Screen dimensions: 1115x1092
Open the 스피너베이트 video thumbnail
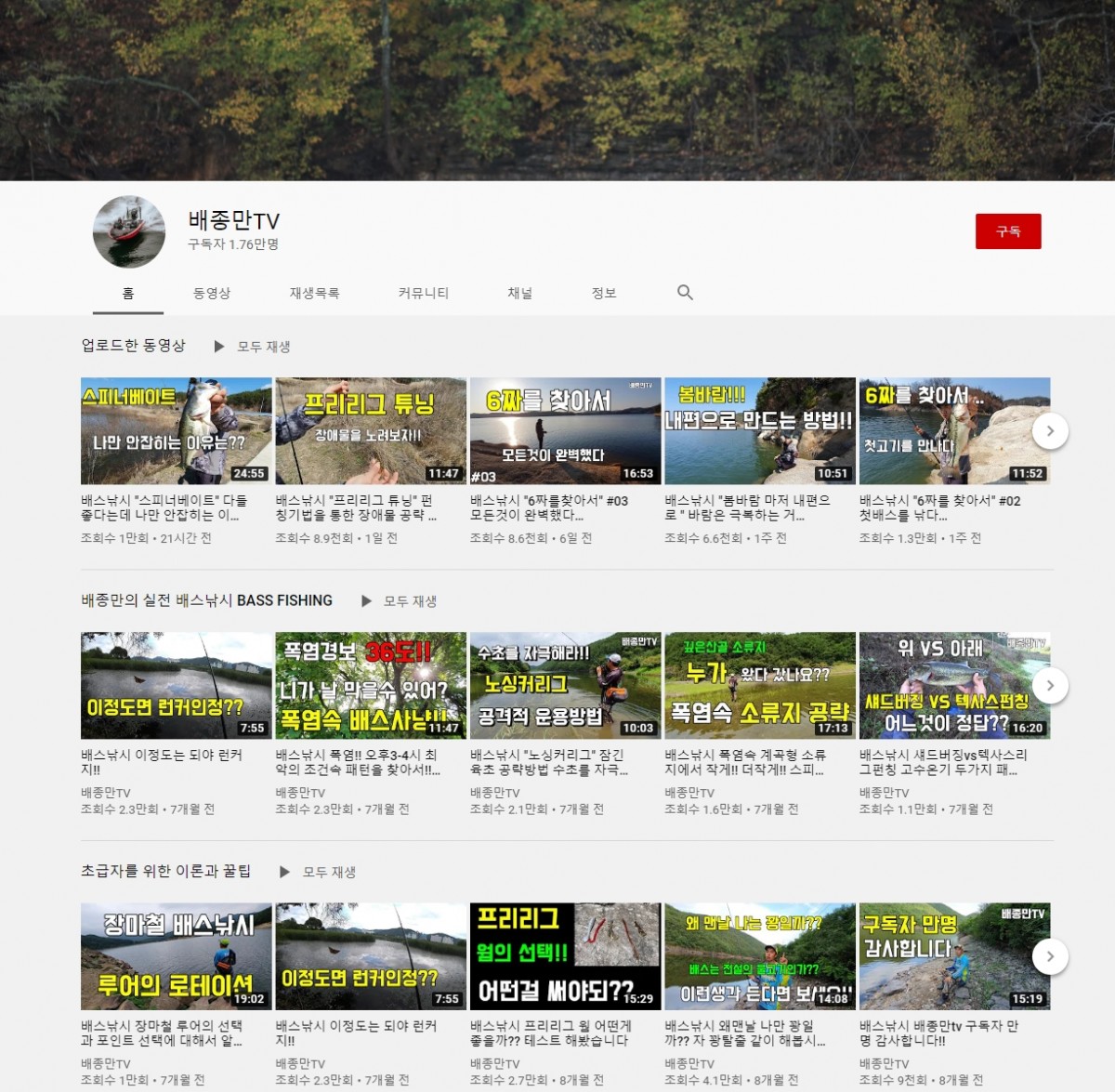(x=177, y=430)
